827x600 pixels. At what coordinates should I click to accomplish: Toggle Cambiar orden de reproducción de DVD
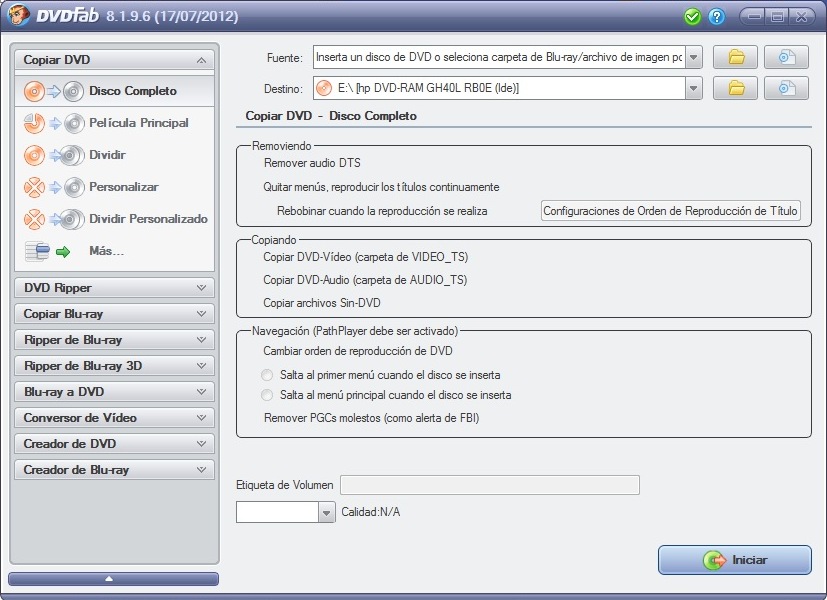358,351
